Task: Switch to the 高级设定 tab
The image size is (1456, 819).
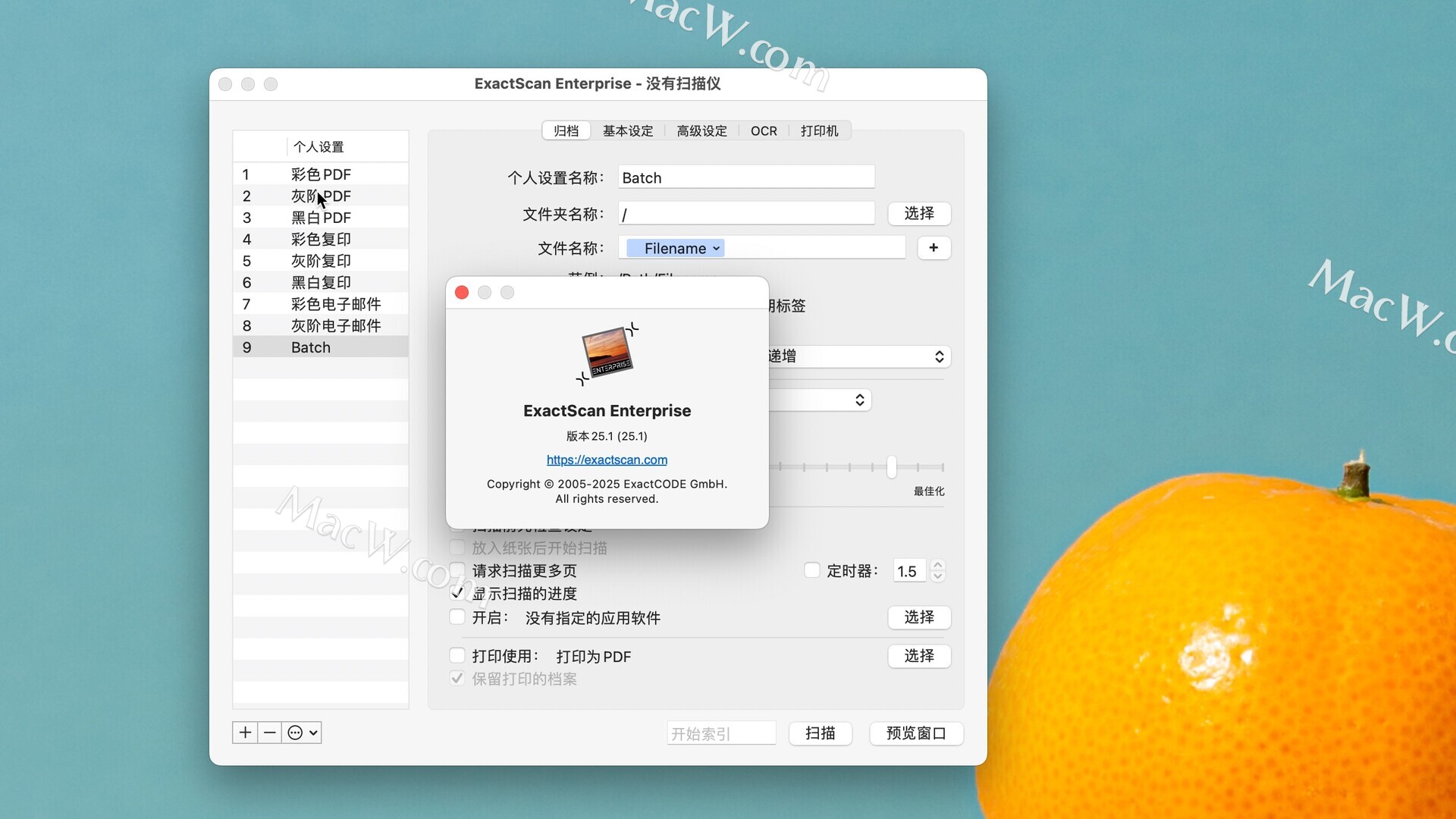Action: coord(701,130)
